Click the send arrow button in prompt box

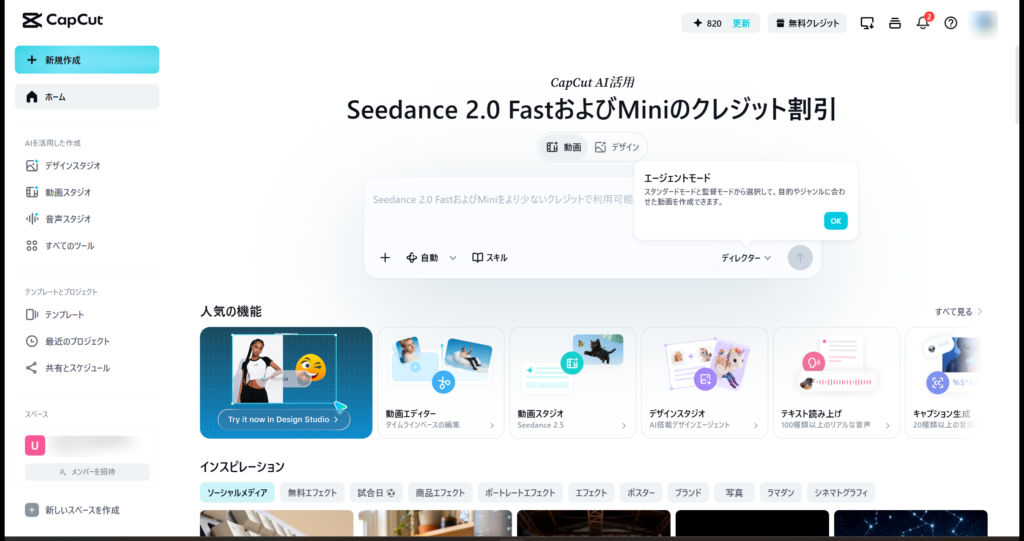pyautogui.click(x=800, y=257)
